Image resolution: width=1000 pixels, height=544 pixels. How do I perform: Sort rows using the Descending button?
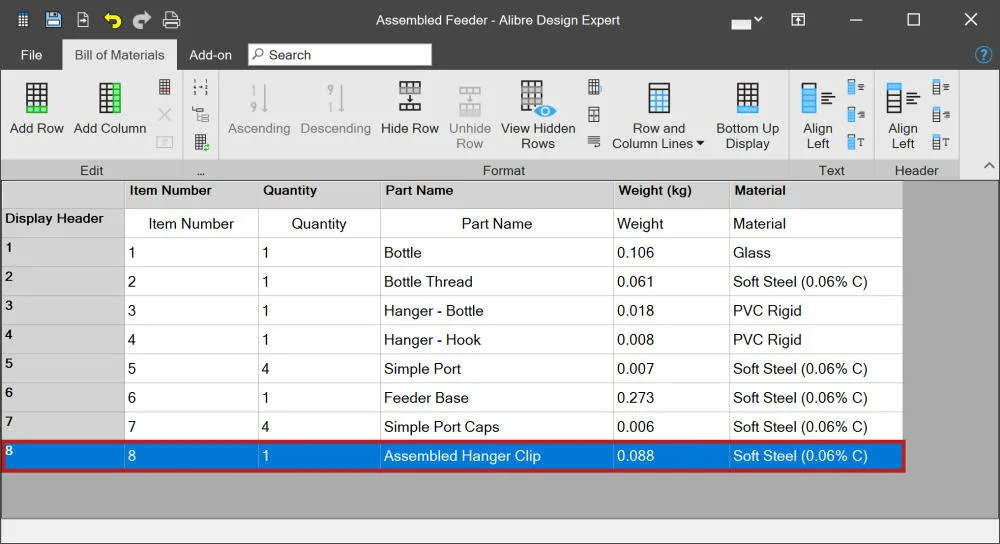[335, 109]
